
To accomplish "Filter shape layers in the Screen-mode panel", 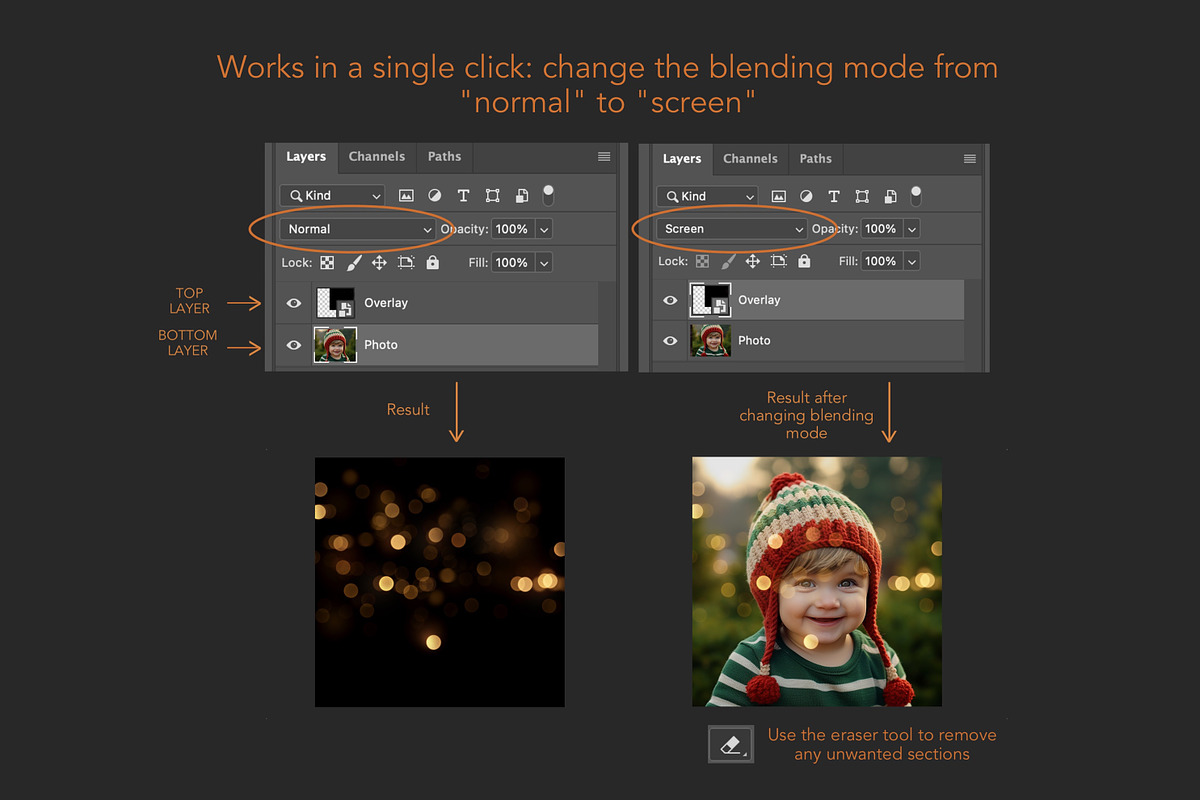I will (x=862, y=196).
